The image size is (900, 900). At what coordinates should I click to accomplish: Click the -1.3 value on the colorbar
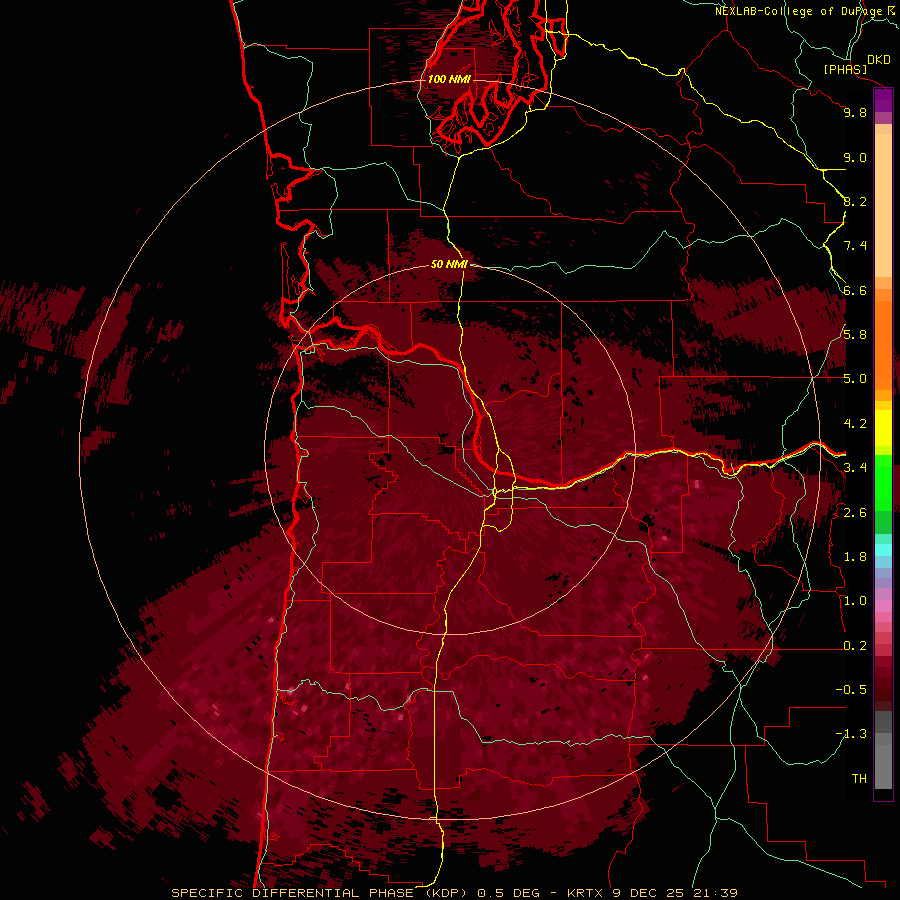coord(851,734)
